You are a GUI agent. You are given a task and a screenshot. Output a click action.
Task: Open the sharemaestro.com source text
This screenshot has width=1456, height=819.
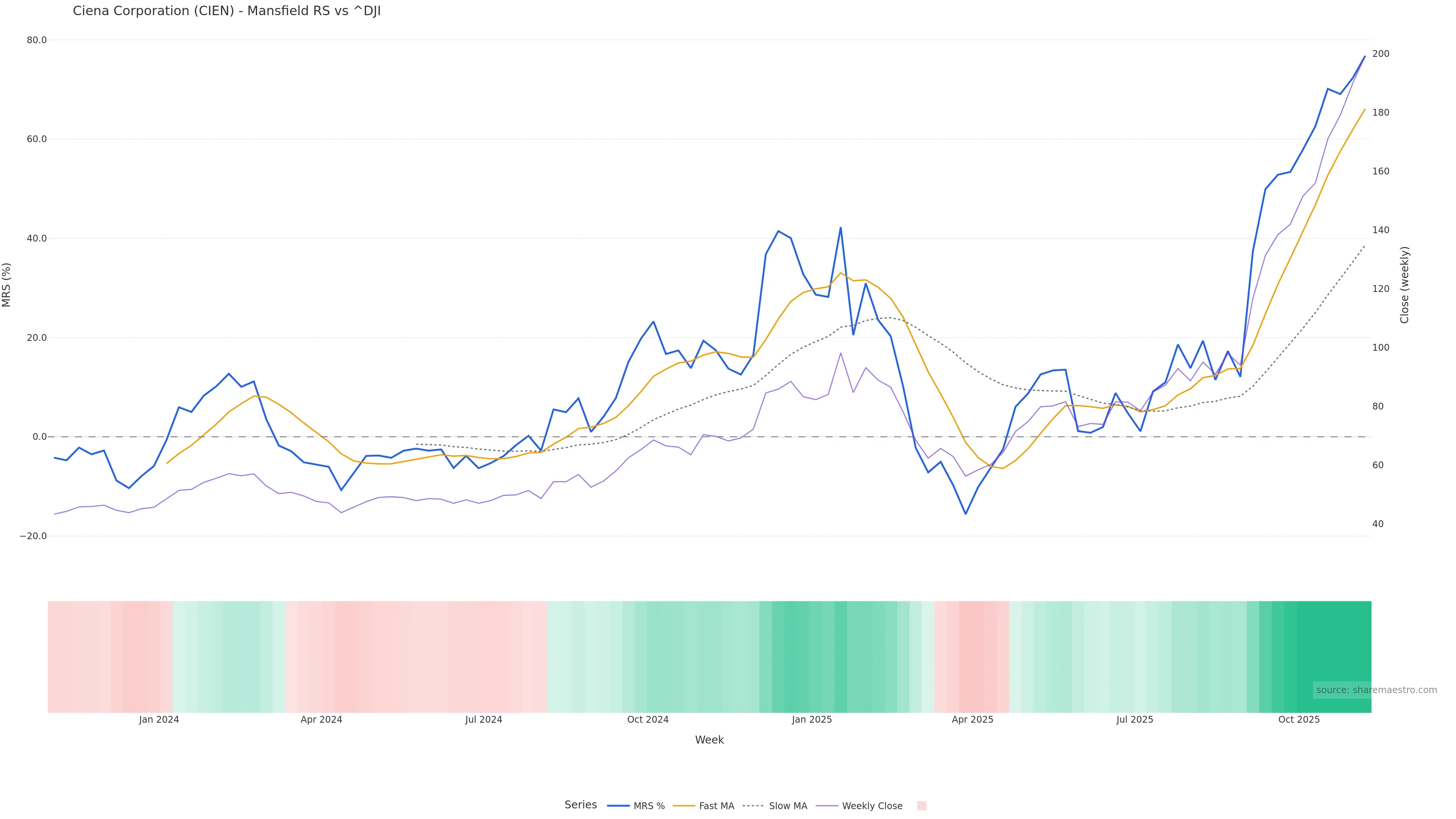[x=1376, y=690]
